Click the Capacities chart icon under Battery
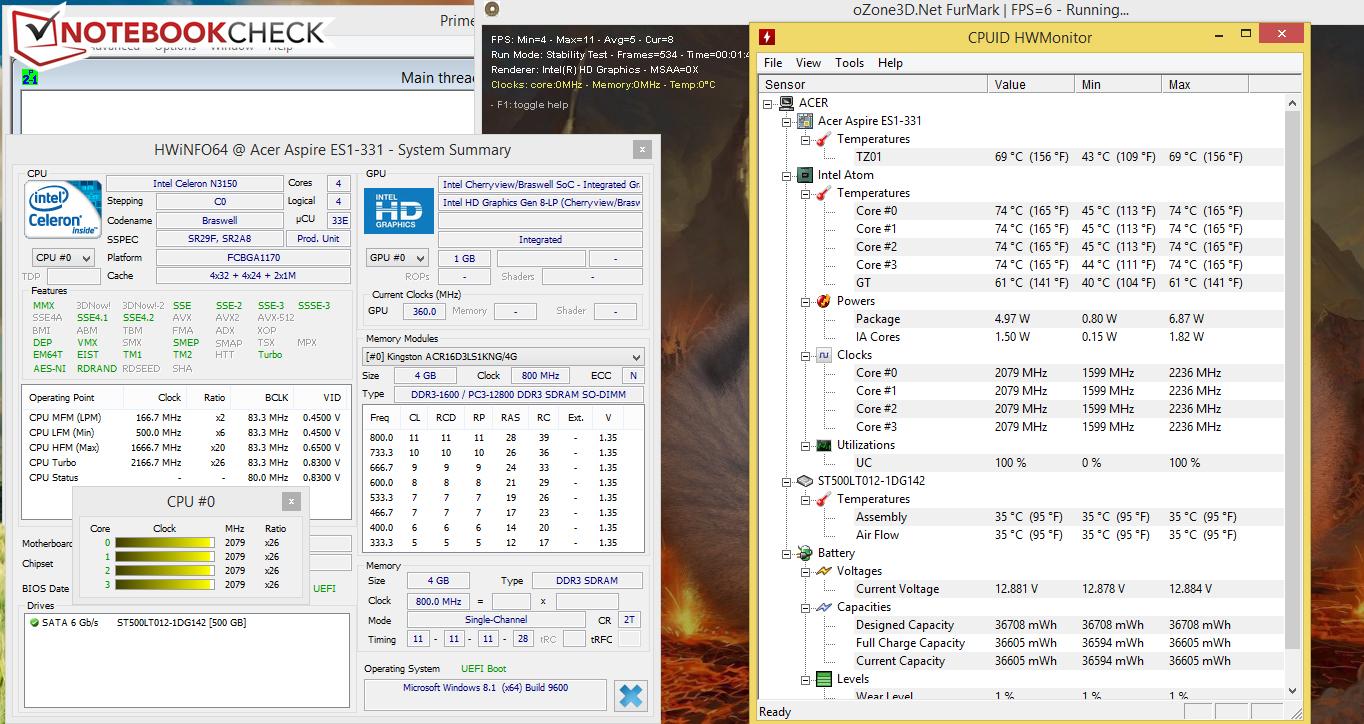The image size is (1364, 724). click(x=824, y=607)
